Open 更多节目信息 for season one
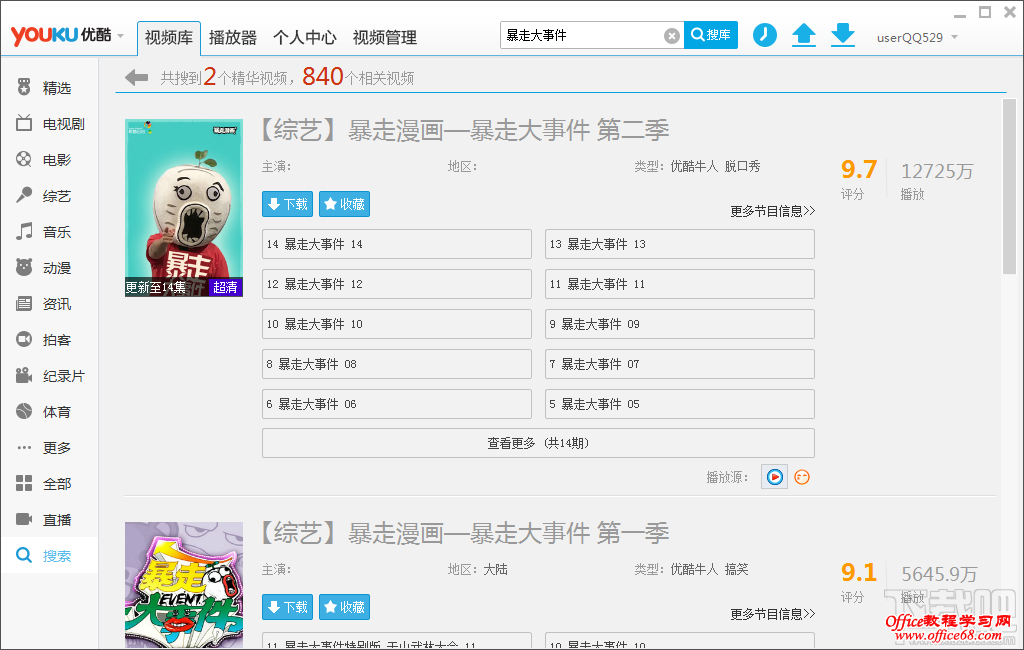The height and width of the screenshot is (650, 1024). click(773, 613)
